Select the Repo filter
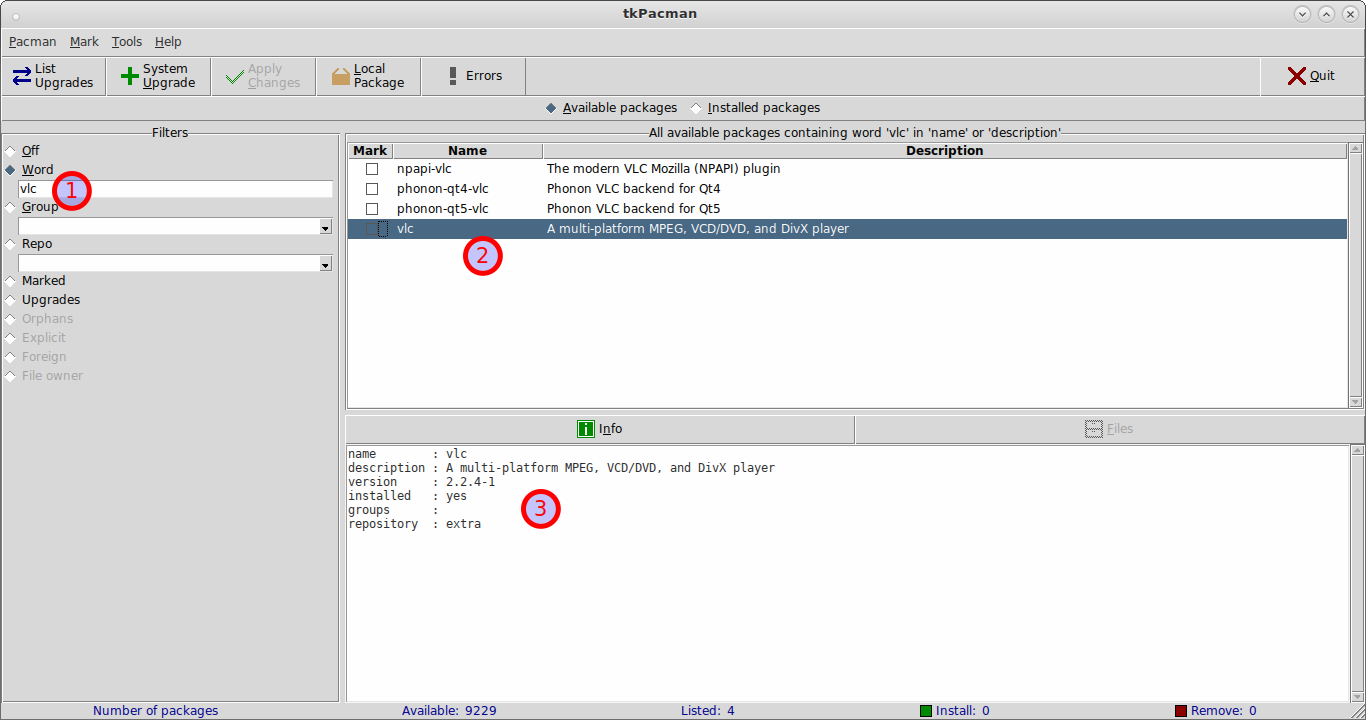Screen dimensions: 1366x720 pyautogui.click(x=28, y=244)
